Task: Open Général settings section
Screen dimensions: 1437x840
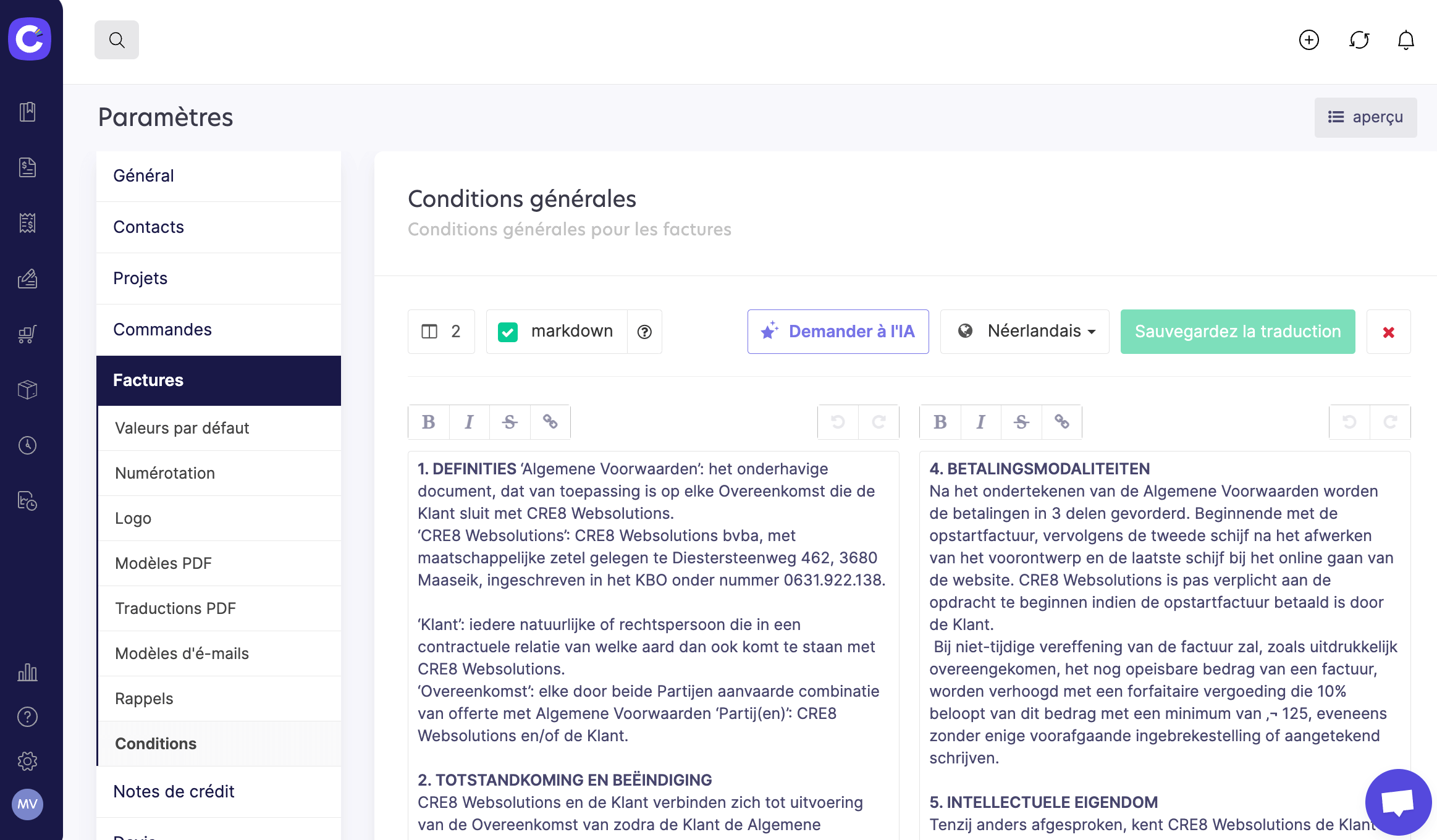Action: coord(219,176)
